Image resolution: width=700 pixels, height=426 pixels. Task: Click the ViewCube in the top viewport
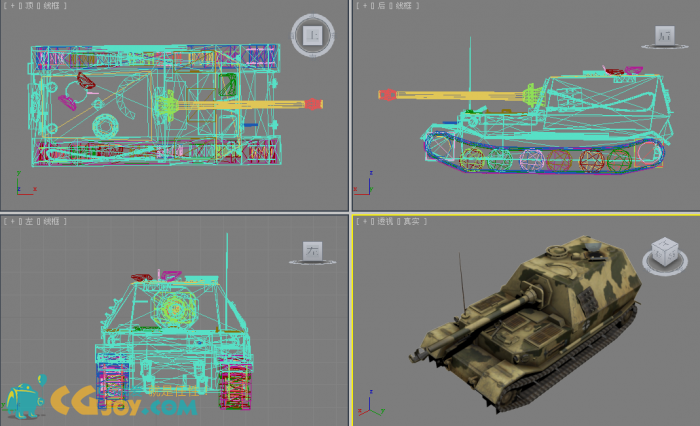(312, 36)
